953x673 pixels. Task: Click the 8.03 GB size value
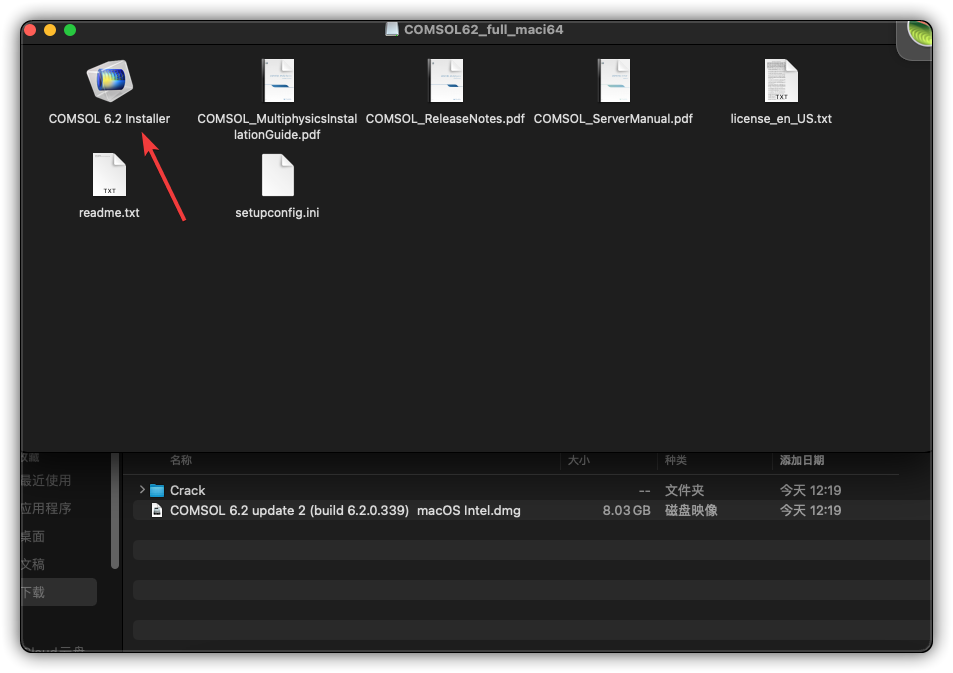click(x=626, y=510)
